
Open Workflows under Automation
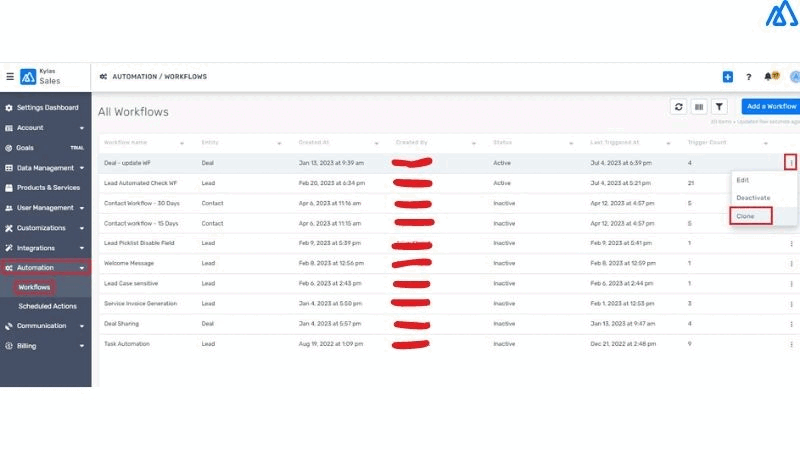(x=34, y=287)
